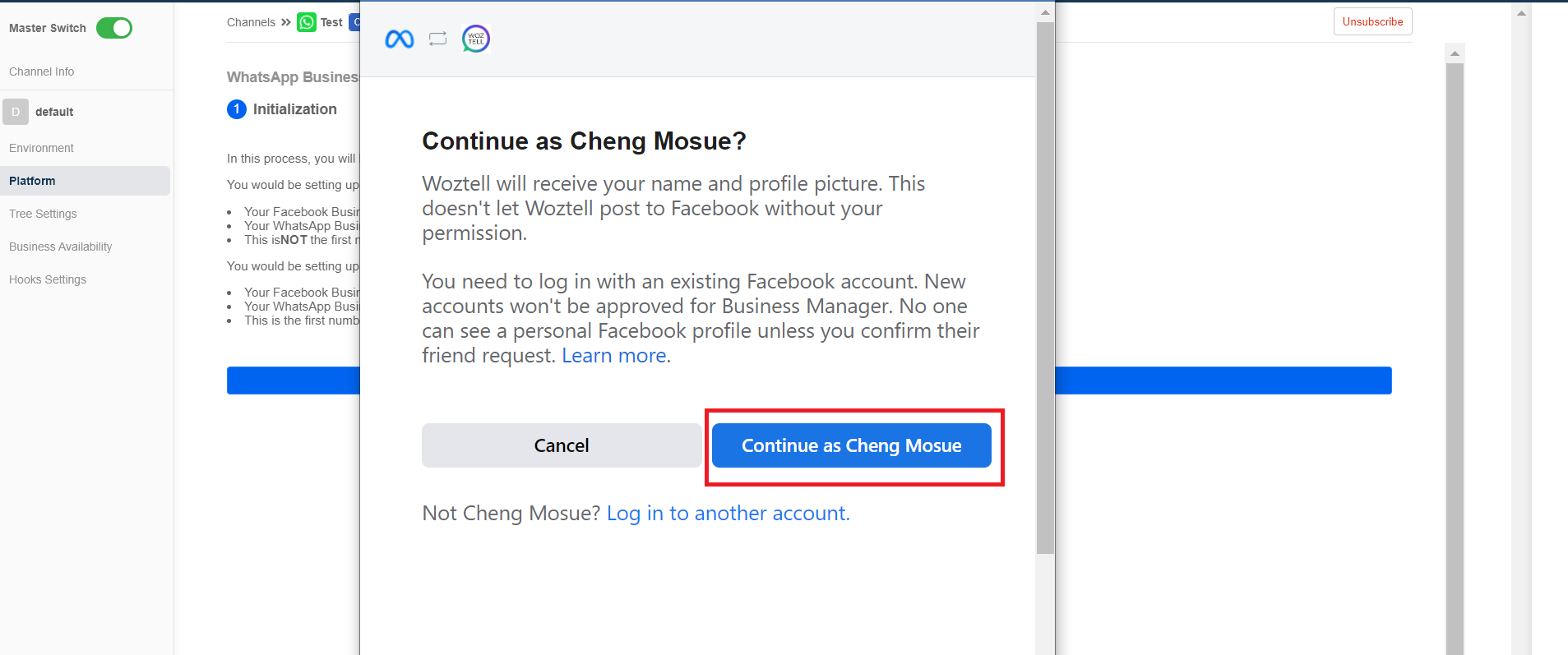This screenshot has height=655, width=1568.
Task: Click Log in to another account
Action: [x=728, y=514]
